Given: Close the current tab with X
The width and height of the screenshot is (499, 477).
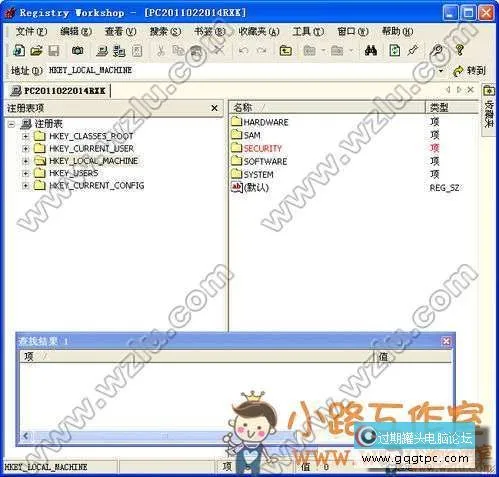Looking at the screenshot, I should pos(470,90).
